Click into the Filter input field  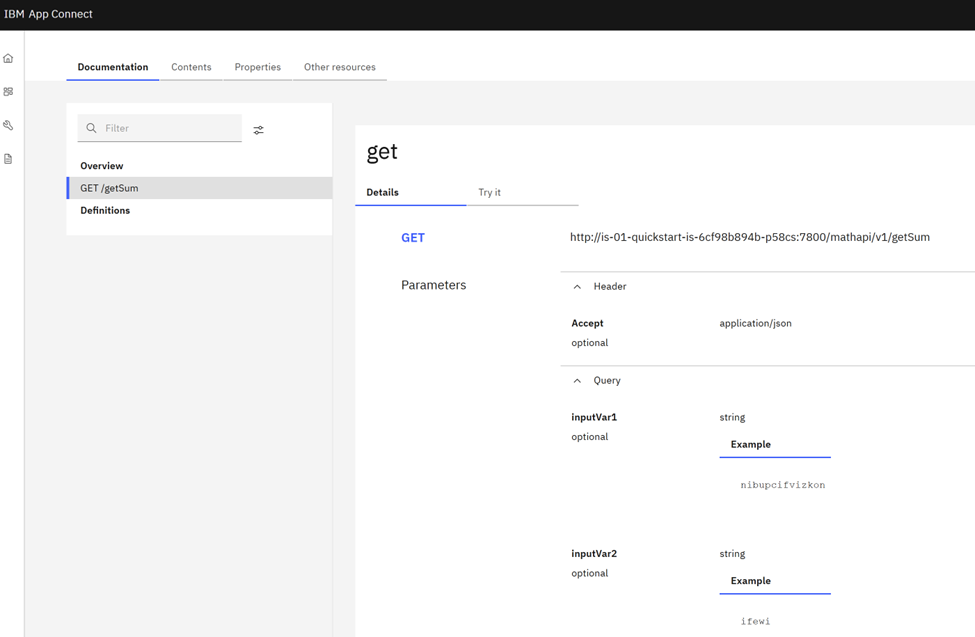coord(160,128)
